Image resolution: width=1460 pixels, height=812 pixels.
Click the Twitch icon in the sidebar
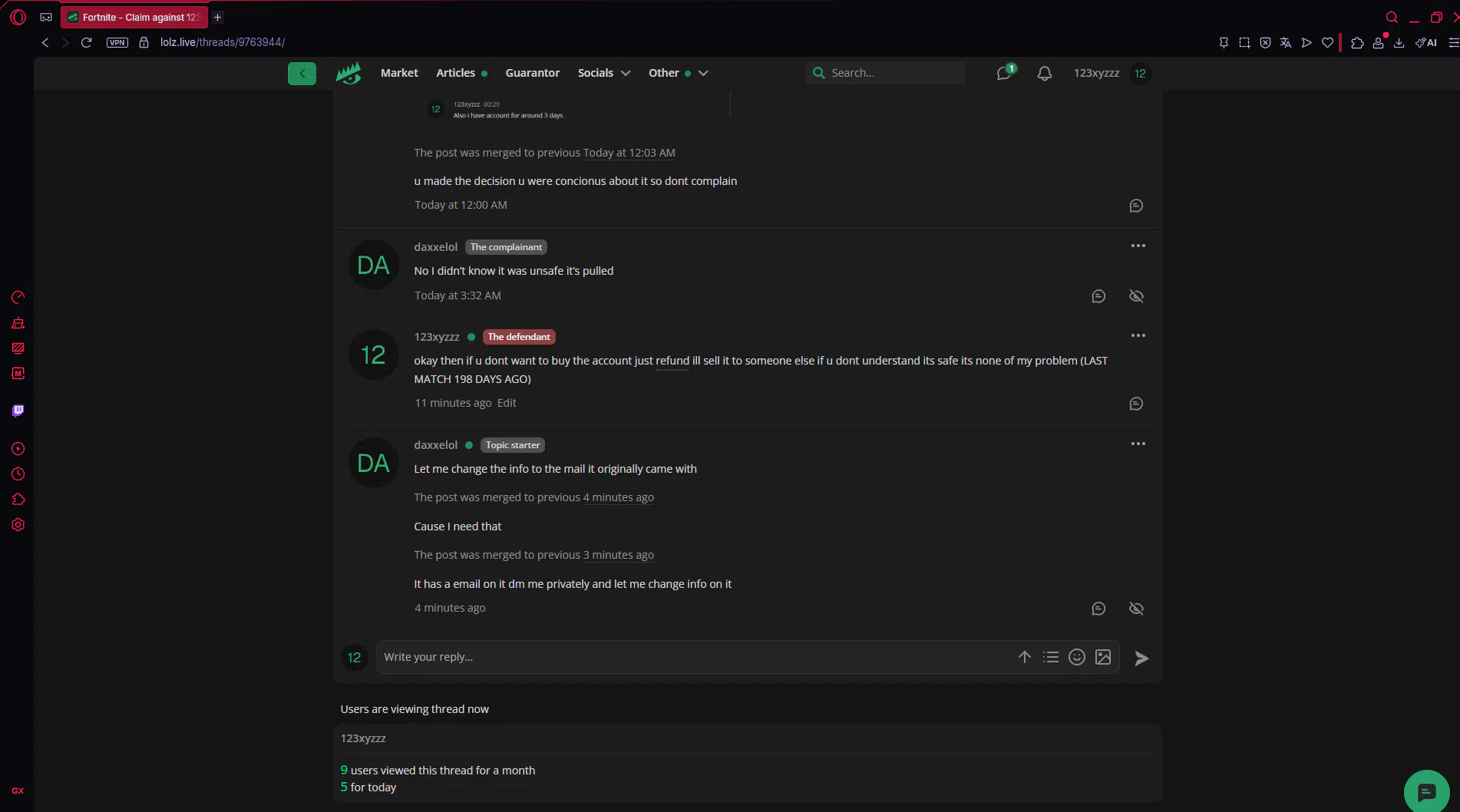pyautogui.click(x=18, y=411)
